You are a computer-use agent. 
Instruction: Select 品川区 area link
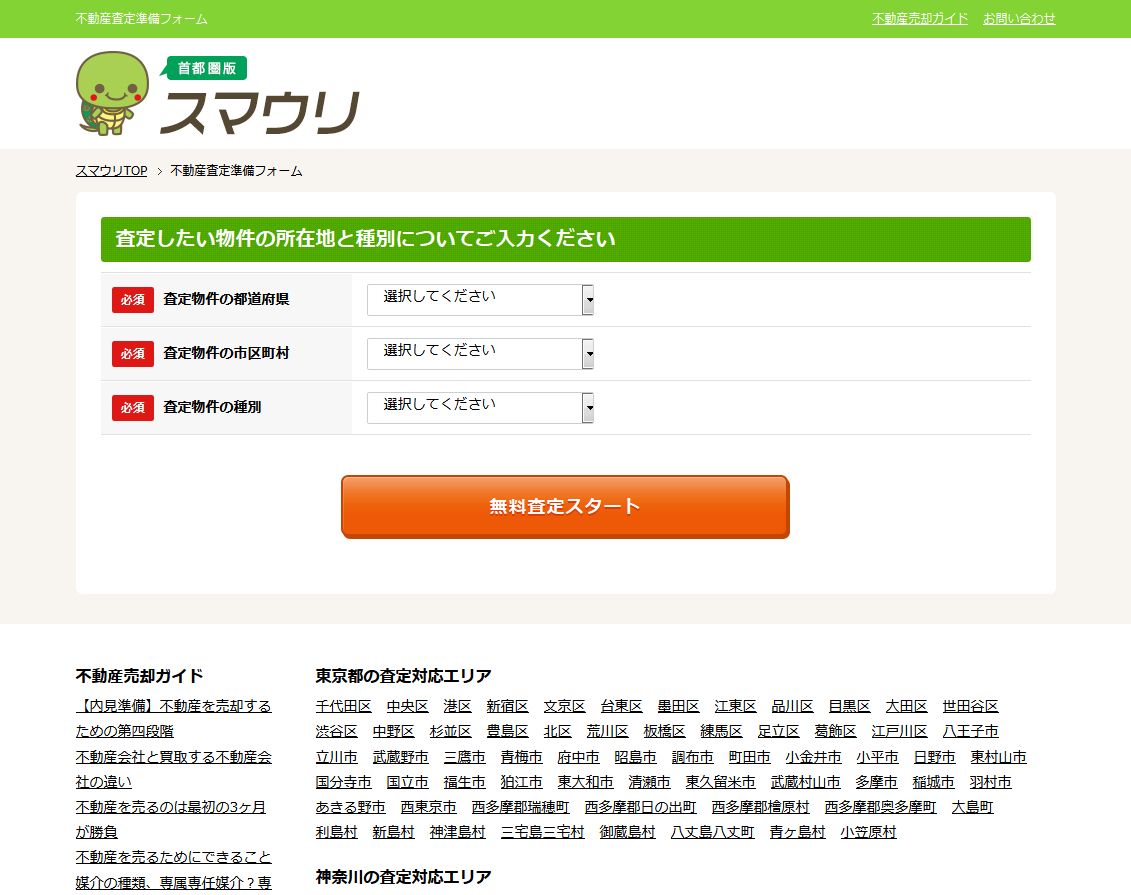tap(792, 706)
